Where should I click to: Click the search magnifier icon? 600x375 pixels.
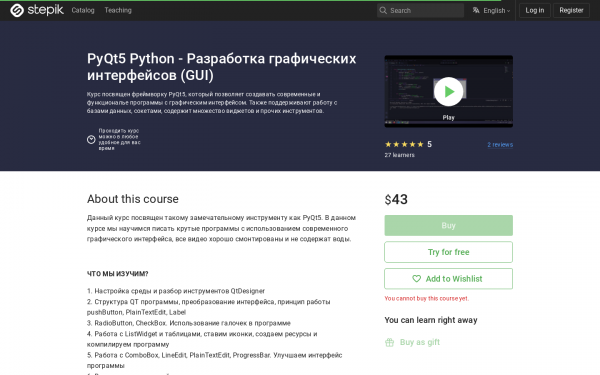[383, 10]
